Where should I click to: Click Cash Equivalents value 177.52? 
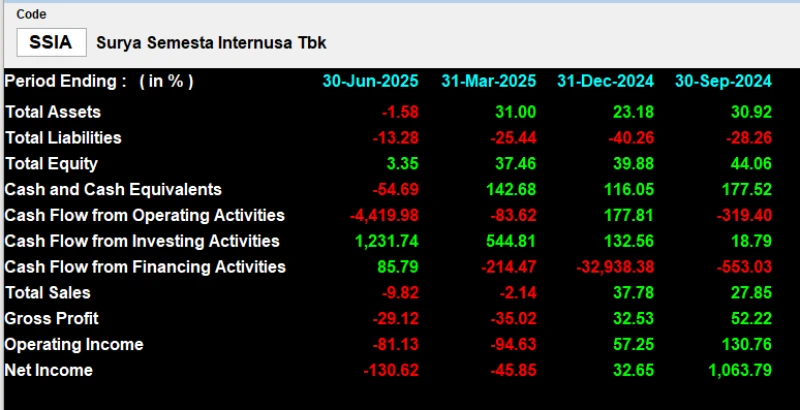click(746, 190)
